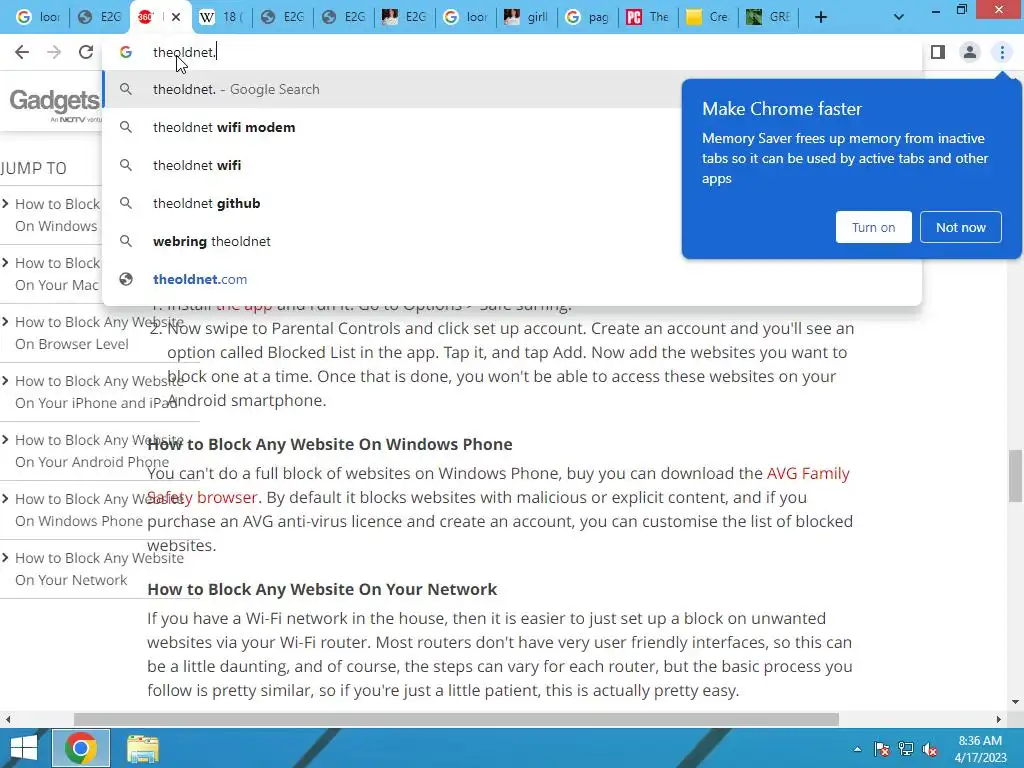Screen dimensions: 1024x768
Task: Expand the tab search chevron
Action: point(899,17)
